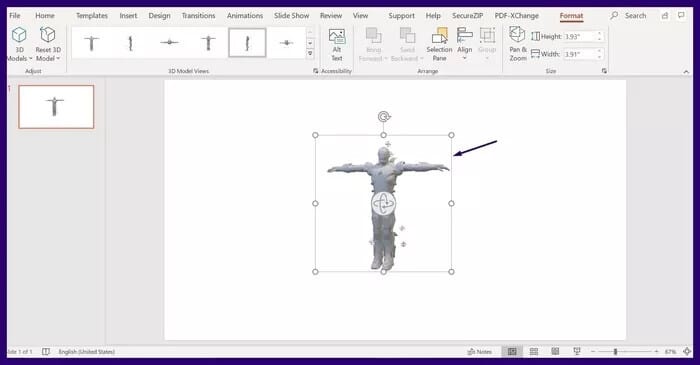The image size is (700, 365).
Task: Switch to the Transitions tab
Action: tap(198, 16)
